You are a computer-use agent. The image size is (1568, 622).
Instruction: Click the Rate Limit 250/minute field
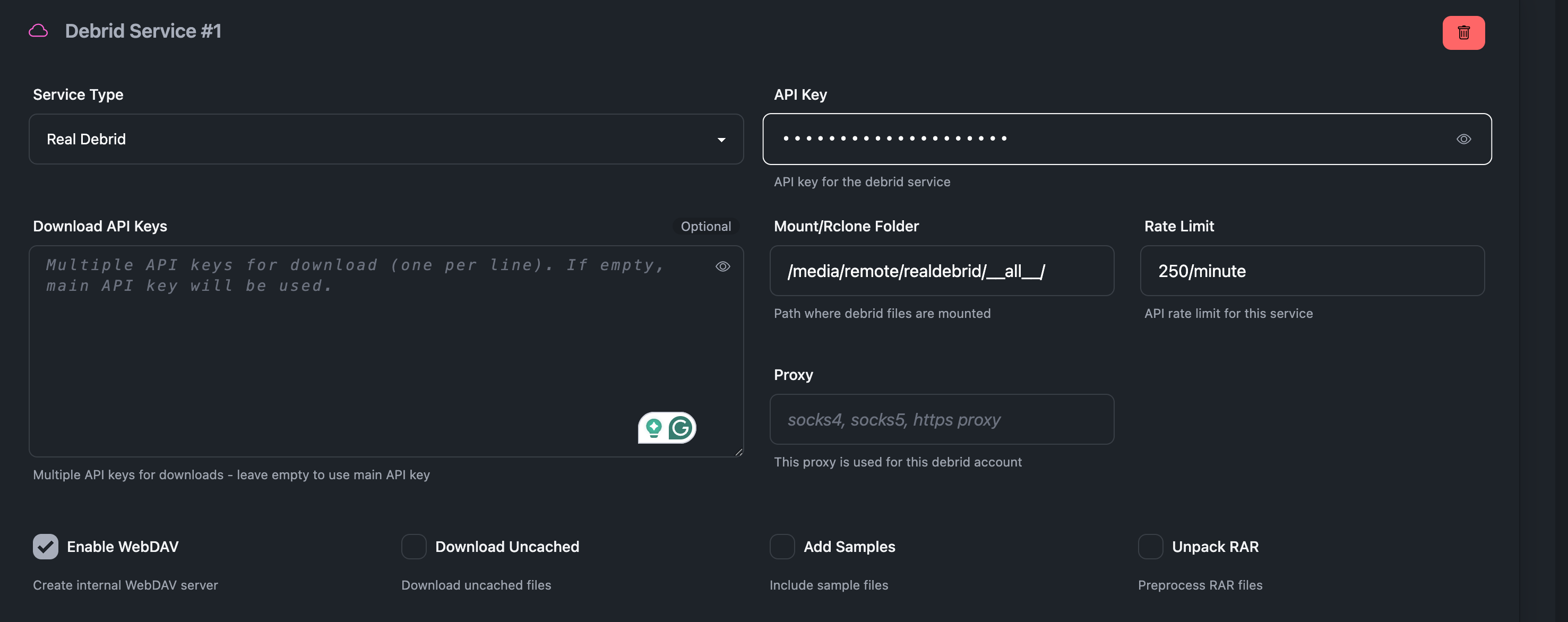(x=1311, y=271)
